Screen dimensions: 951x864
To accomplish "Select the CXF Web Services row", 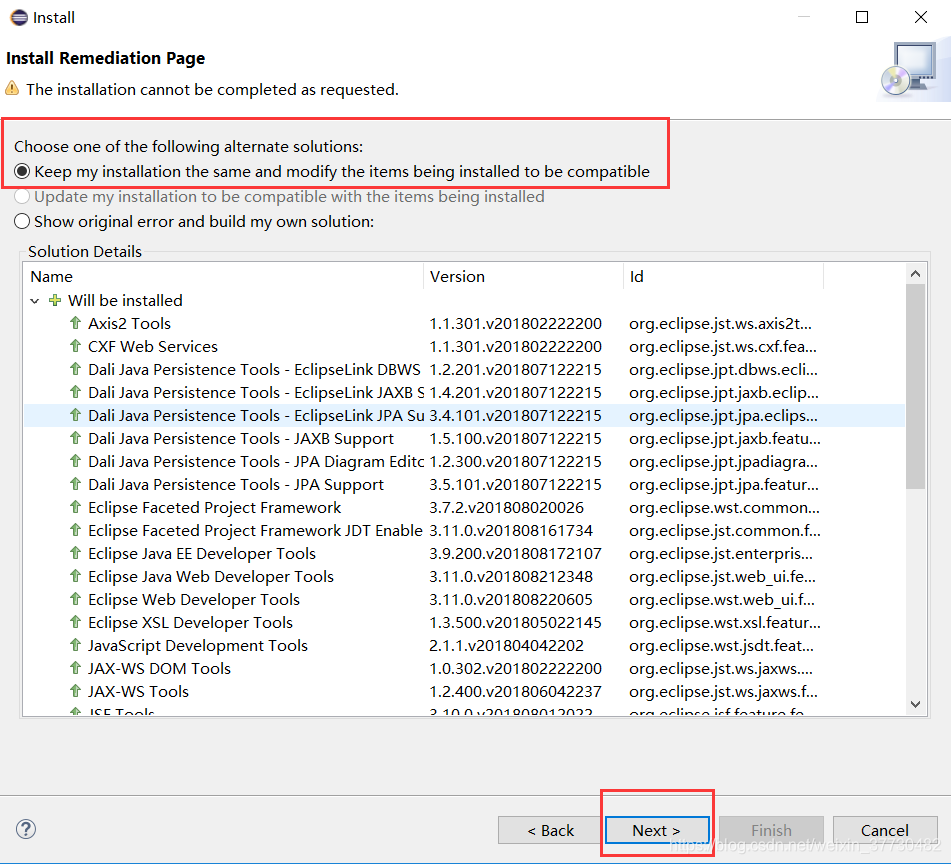I will (464, 346).
